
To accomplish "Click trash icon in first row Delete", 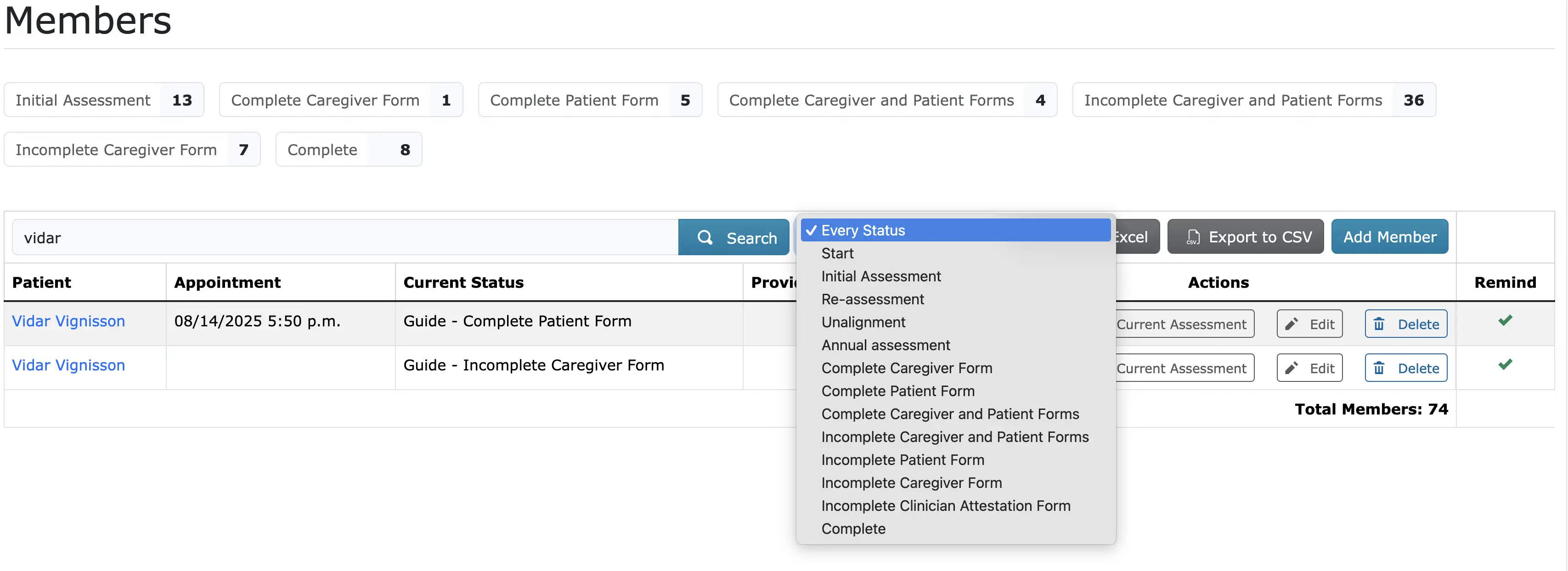I will click(1379, 324).
